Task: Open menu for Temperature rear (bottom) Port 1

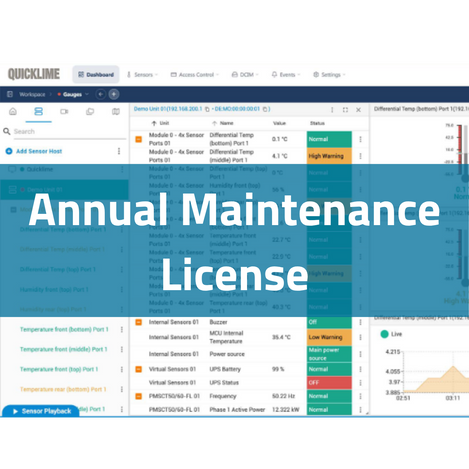Action: point(122,389)
